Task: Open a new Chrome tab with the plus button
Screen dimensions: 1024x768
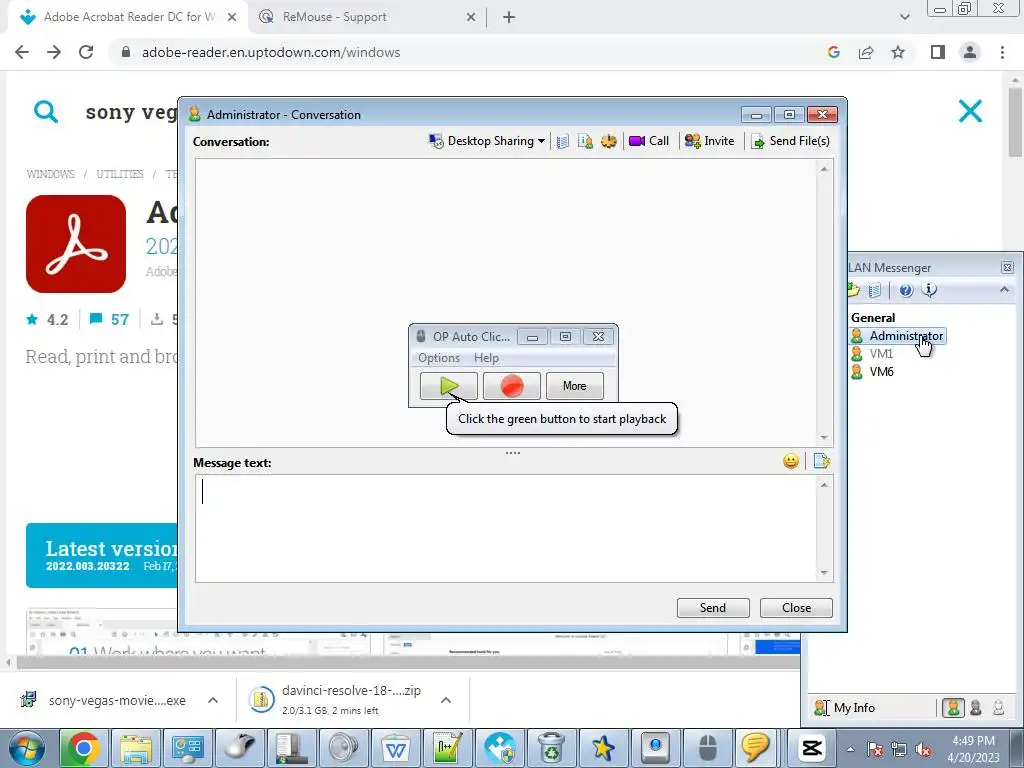Action: click(509, 18)
